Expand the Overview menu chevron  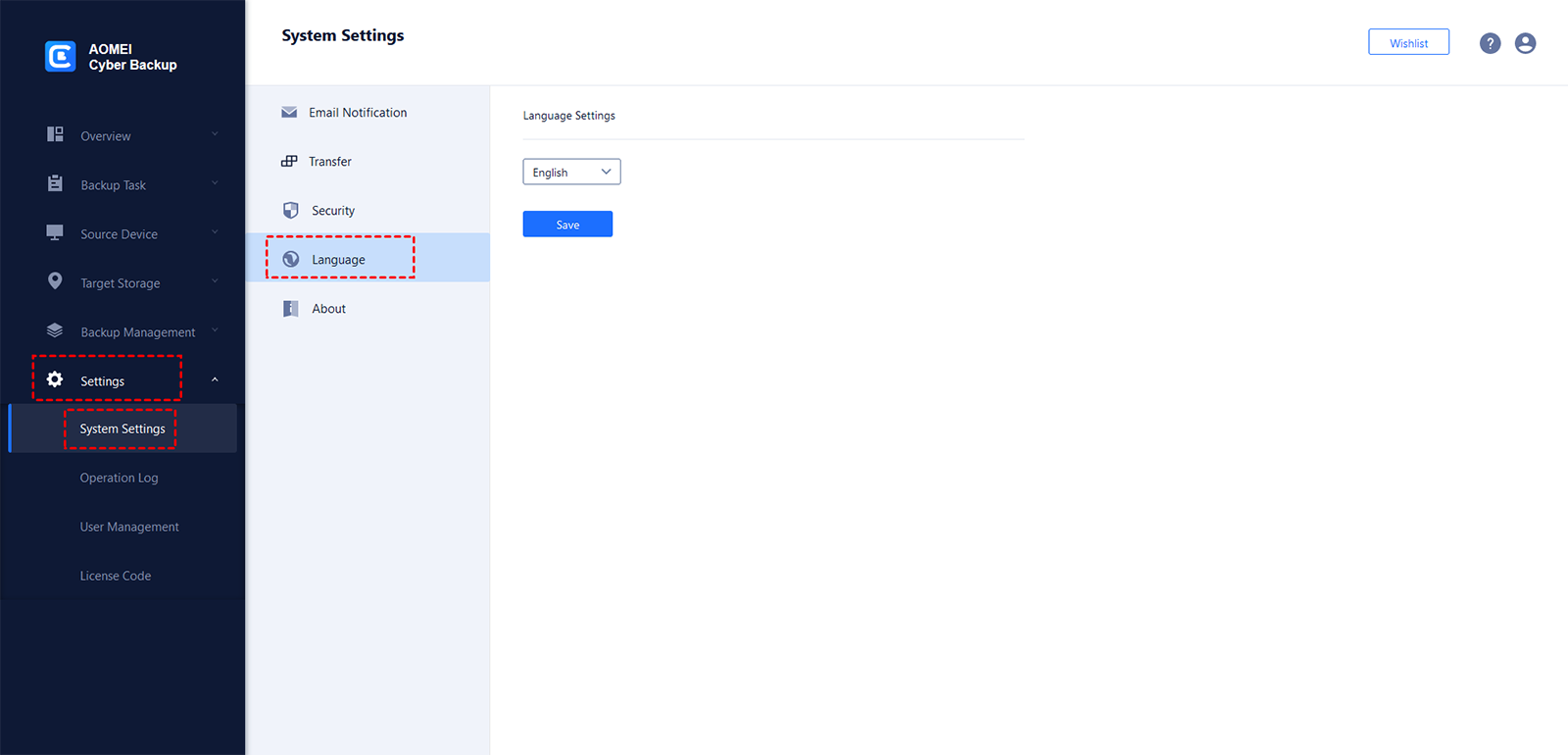[215, 134]
